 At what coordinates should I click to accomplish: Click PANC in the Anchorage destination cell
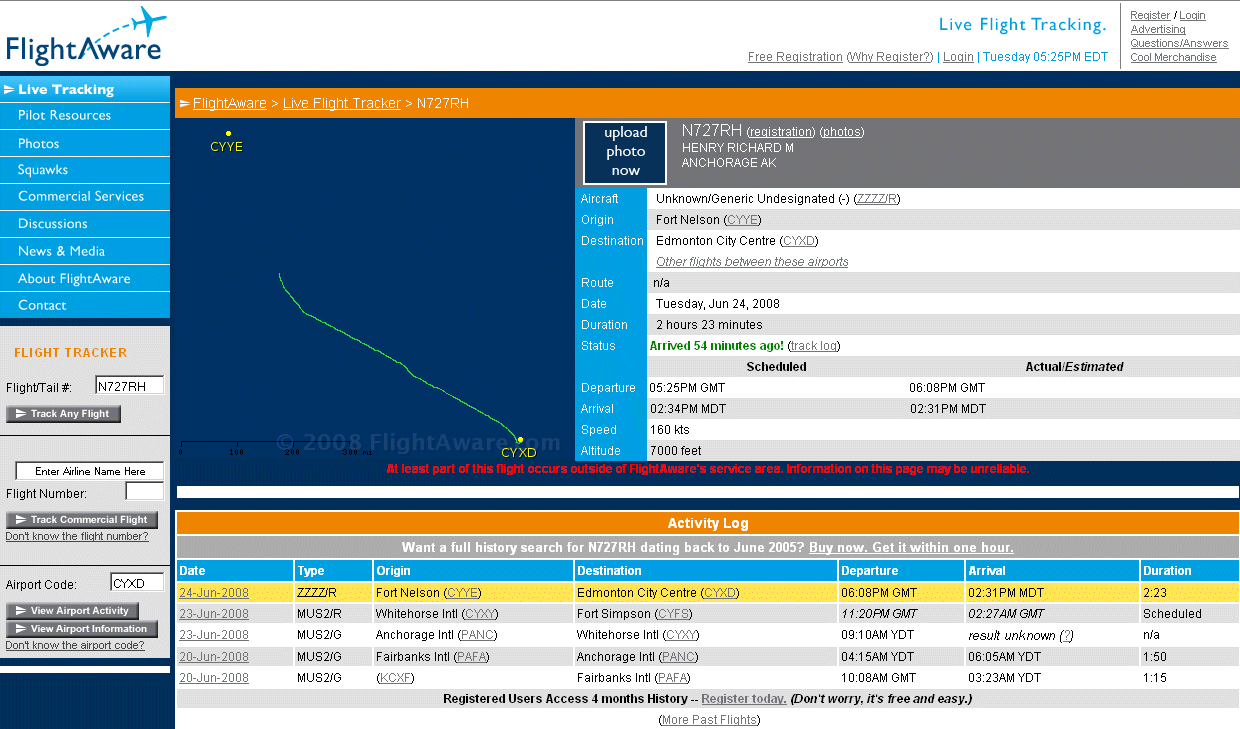click(678, 657)
